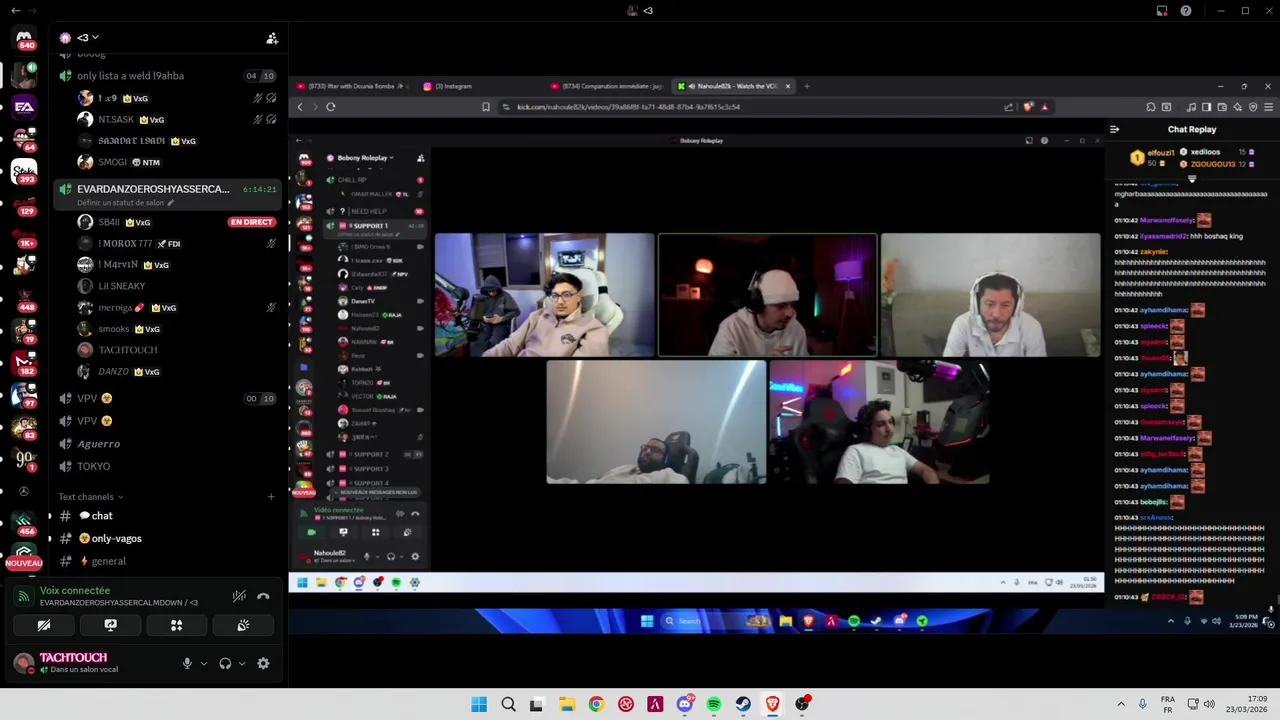Open Spotify from the Windows taskbar
This screenshot has width=1280, height=720.
click(x=714, y=704)
